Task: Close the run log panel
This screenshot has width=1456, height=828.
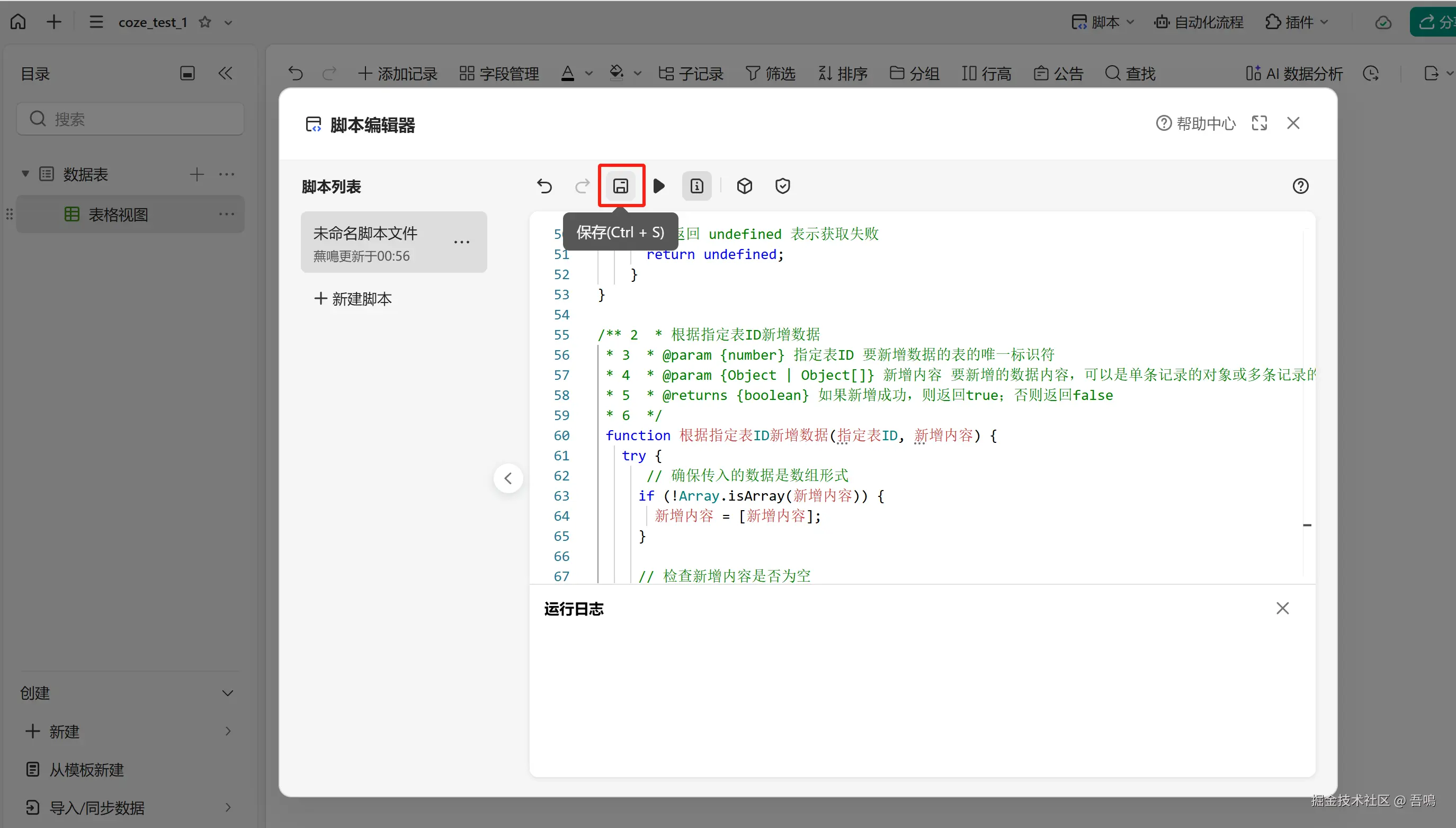Action: (1282, 609)
